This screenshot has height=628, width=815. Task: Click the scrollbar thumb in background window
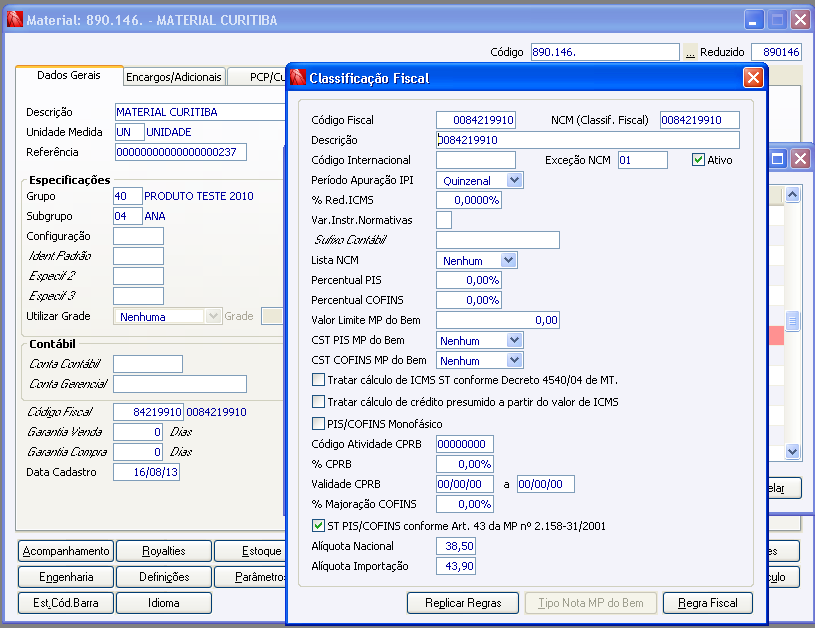coord(792,321)
